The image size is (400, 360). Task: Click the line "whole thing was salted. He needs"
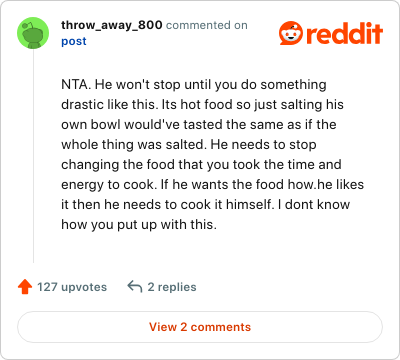(x=189, y=145)
